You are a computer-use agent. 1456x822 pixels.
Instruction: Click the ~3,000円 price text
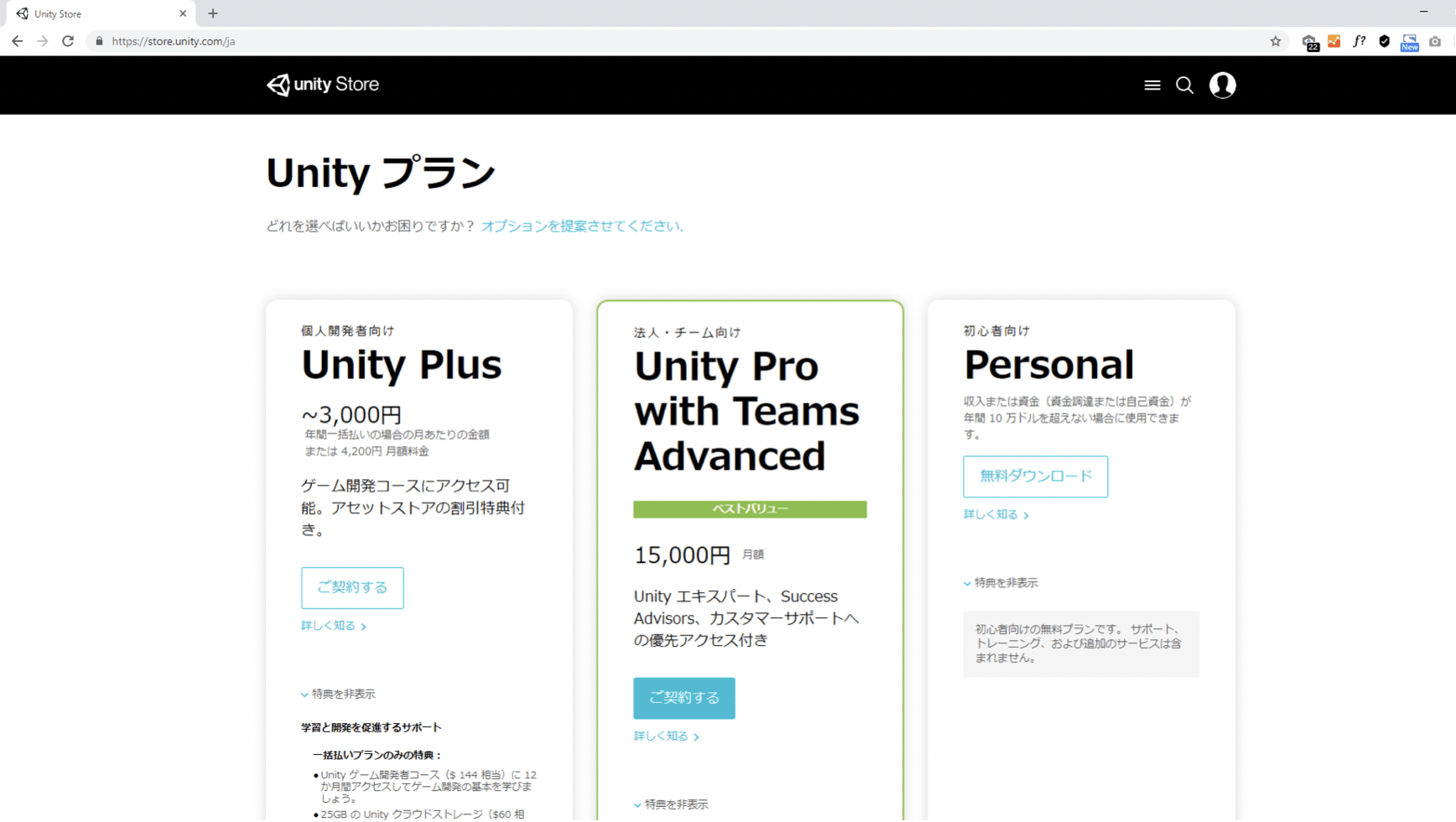(351, 414)
